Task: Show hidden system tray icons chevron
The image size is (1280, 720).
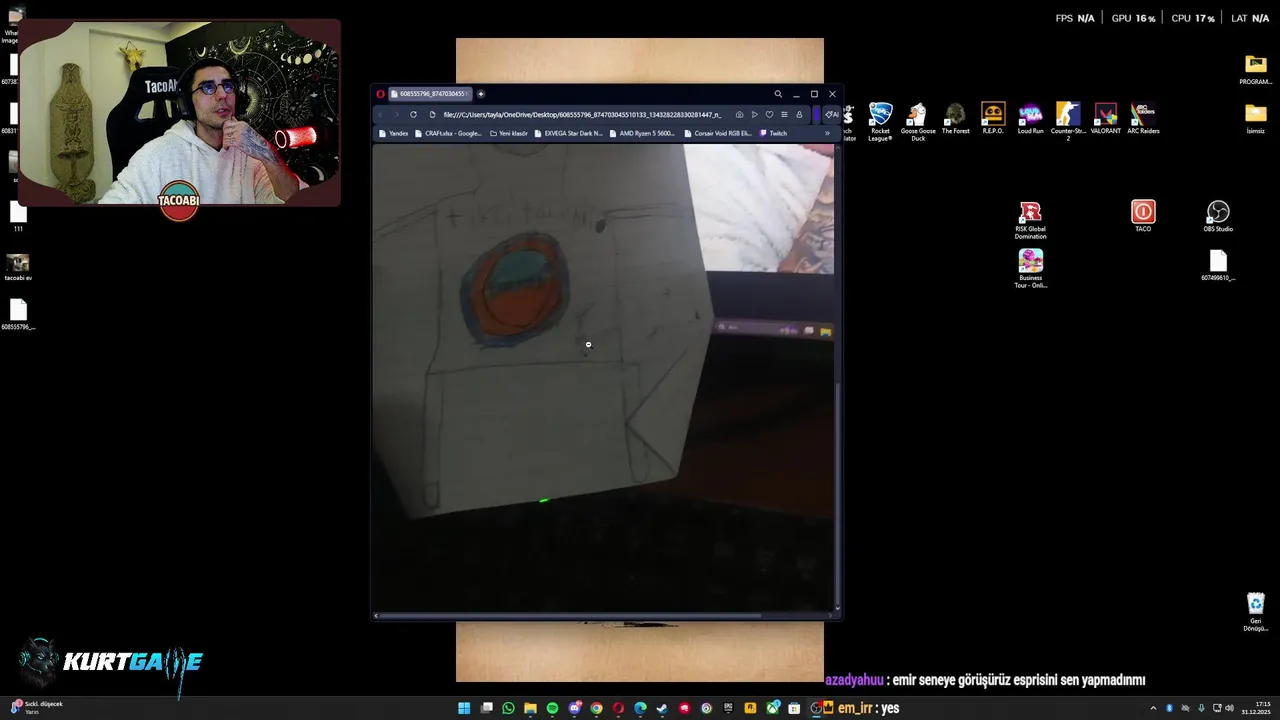Action: point(1153,708)
